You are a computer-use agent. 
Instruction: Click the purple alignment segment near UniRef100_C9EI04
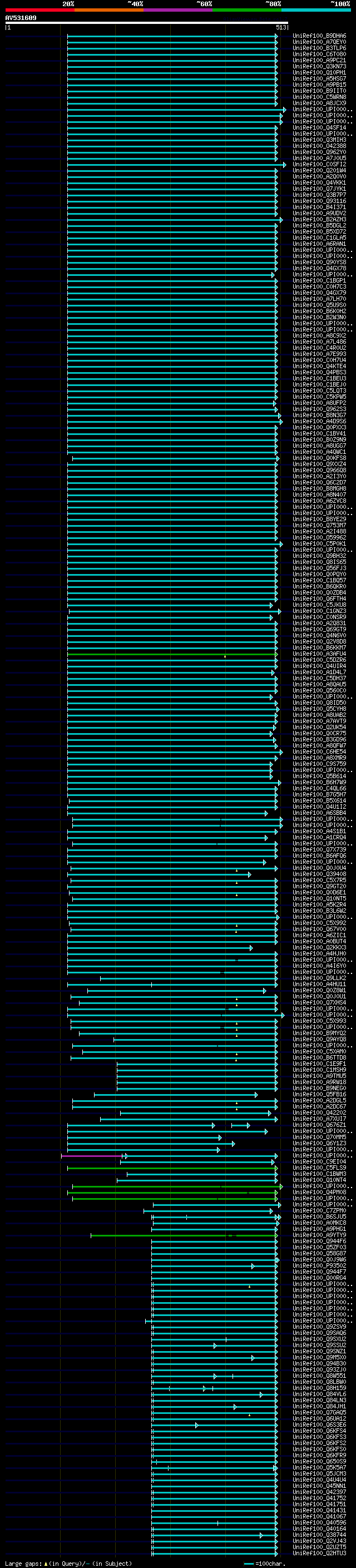click(x=92, y=1155)
